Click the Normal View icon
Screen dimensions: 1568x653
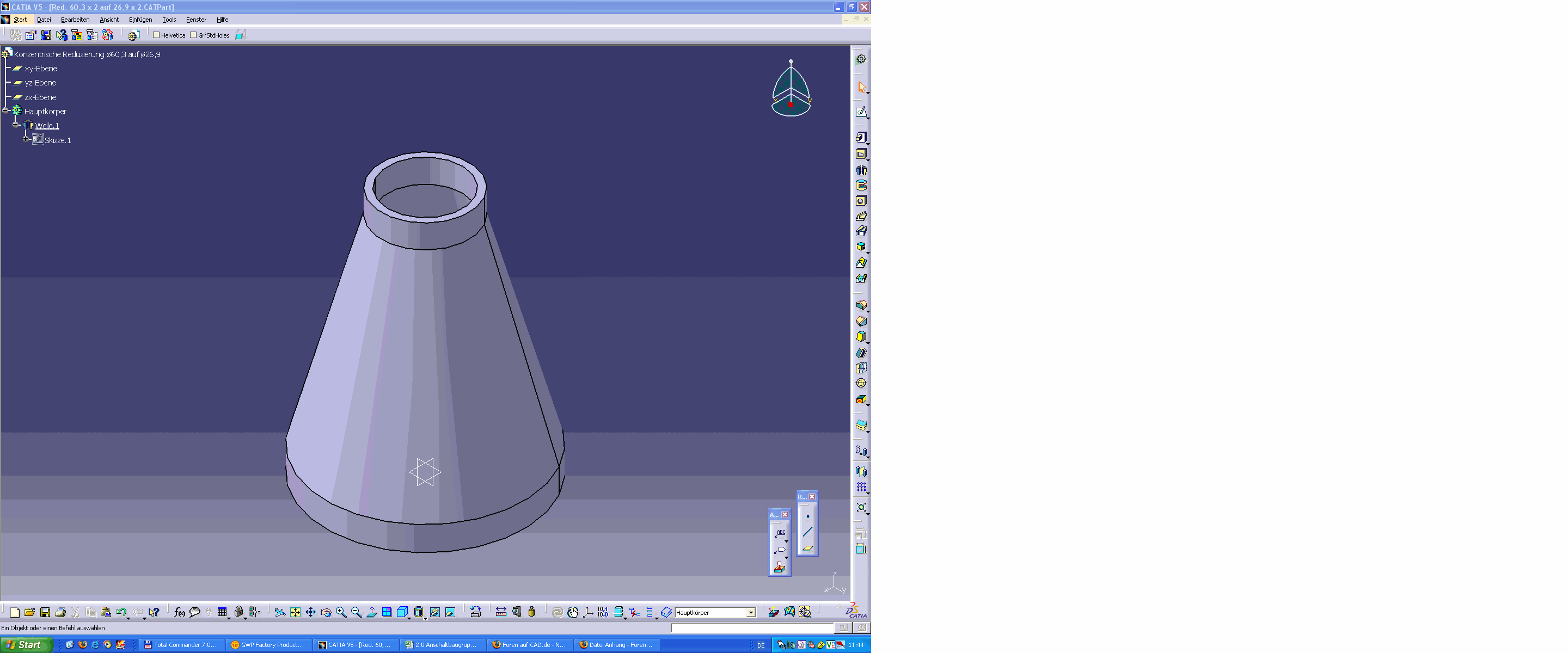pyautogui.click(x=371, y=612)
